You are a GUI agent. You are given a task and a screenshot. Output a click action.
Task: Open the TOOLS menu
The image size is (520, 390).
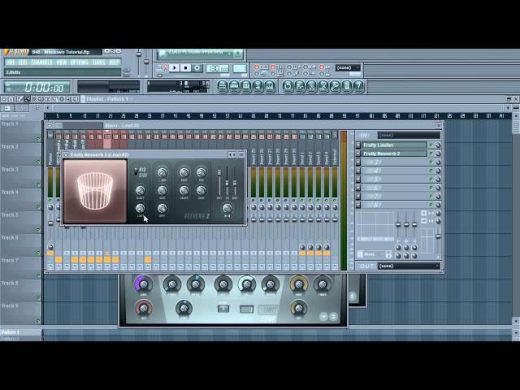[99, 62]
